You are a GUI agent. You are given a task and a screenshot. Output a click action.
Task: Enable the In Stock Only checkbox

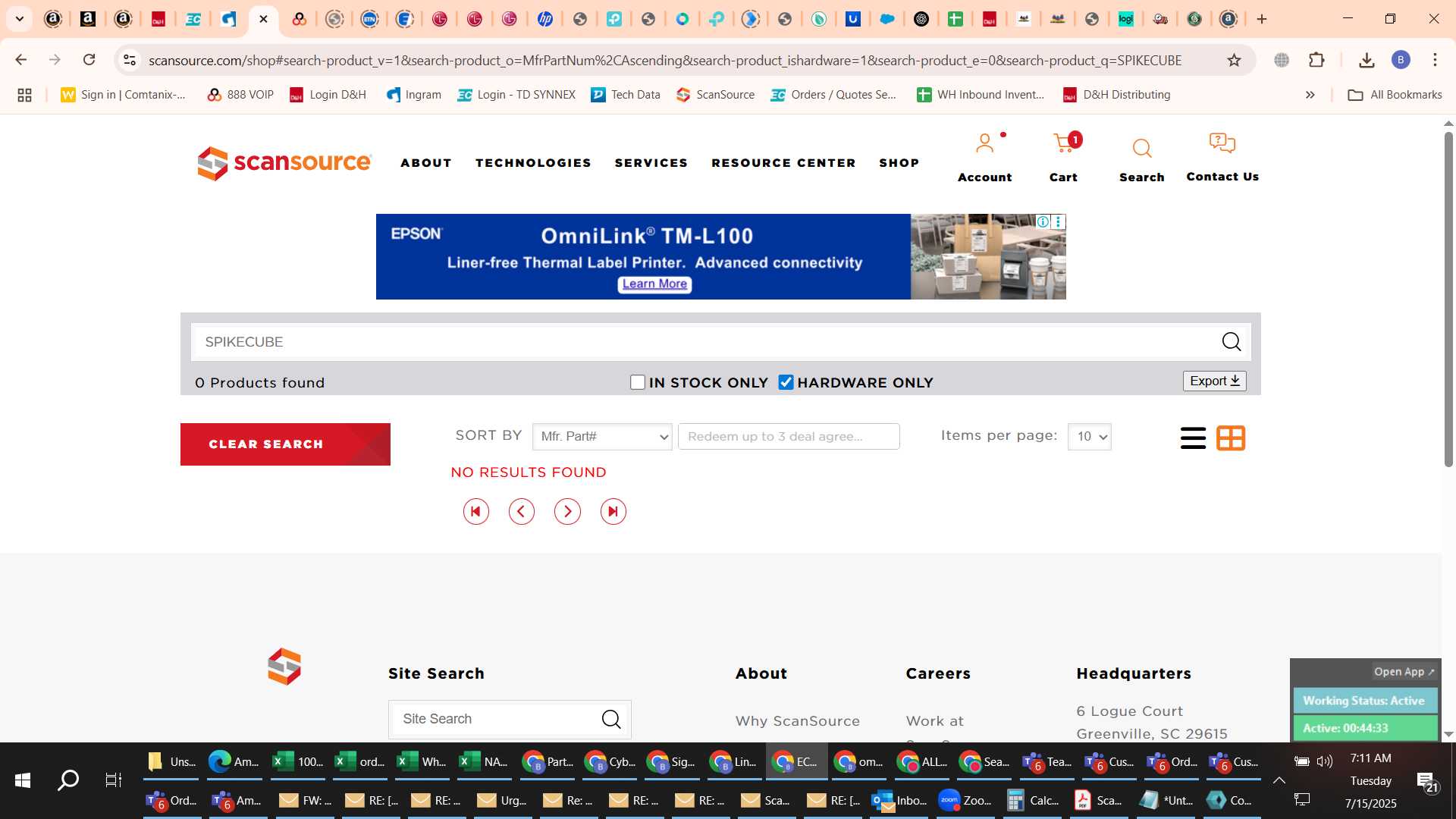coord(638,383)
